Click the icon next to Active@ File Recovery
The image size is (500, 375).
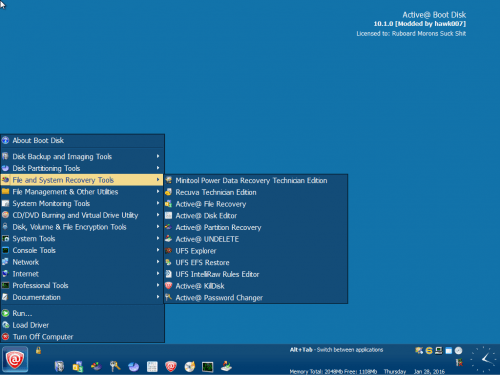(169, 204)
